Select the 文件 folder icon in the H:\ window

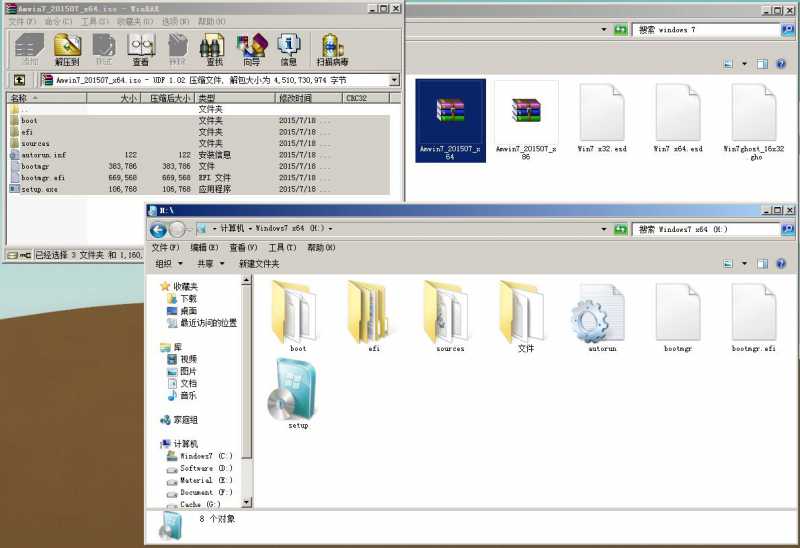tap(526, 316)
